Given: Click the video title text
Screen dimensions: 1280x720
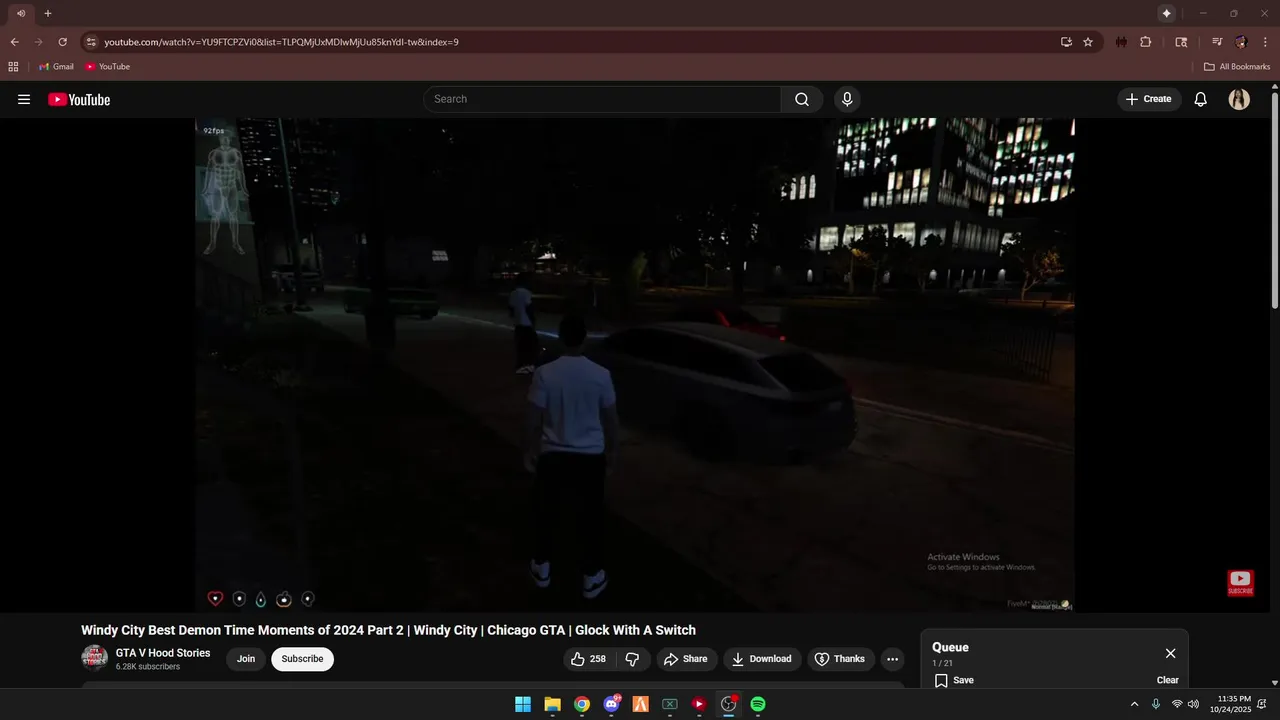Looking at the screenshot, I should coord(388,630).
